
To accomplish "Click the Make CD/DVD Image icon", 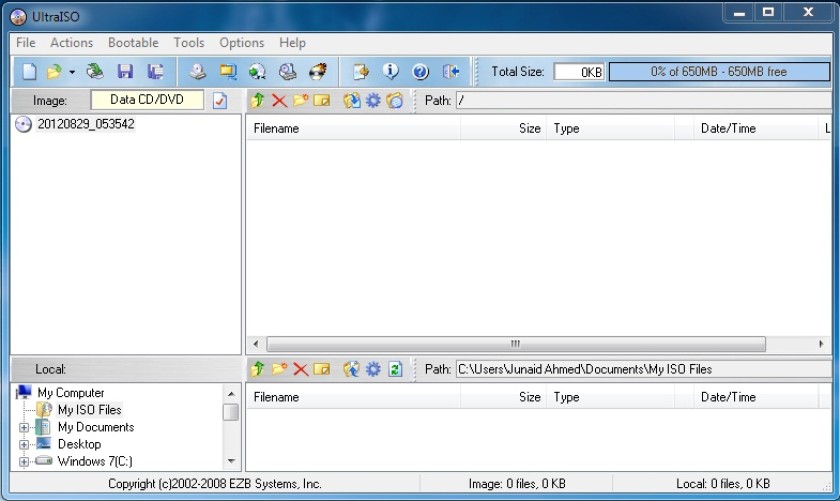I will click(x=198, y=71).
